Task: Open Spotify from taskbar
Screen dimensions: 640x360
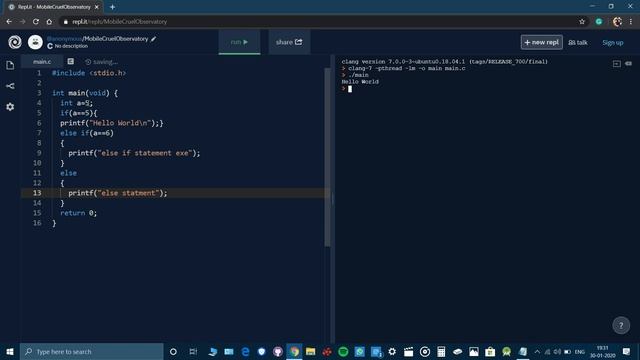Action: coord(343,351)
